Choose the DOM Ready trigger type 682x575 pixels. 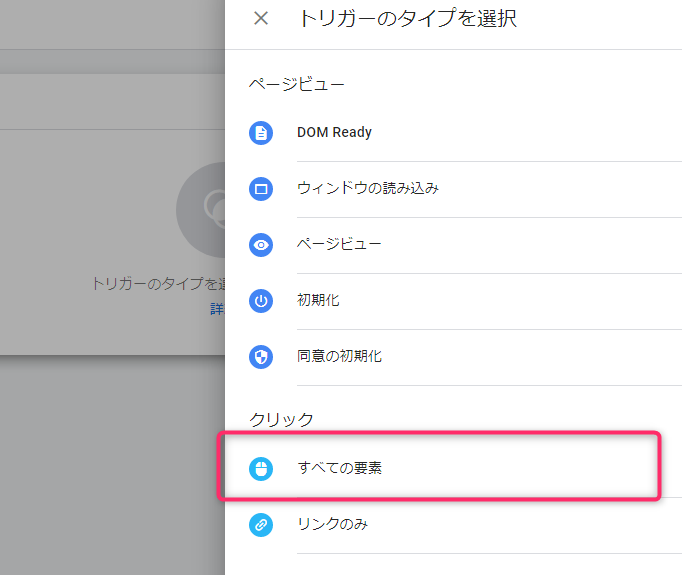point(453,133)
